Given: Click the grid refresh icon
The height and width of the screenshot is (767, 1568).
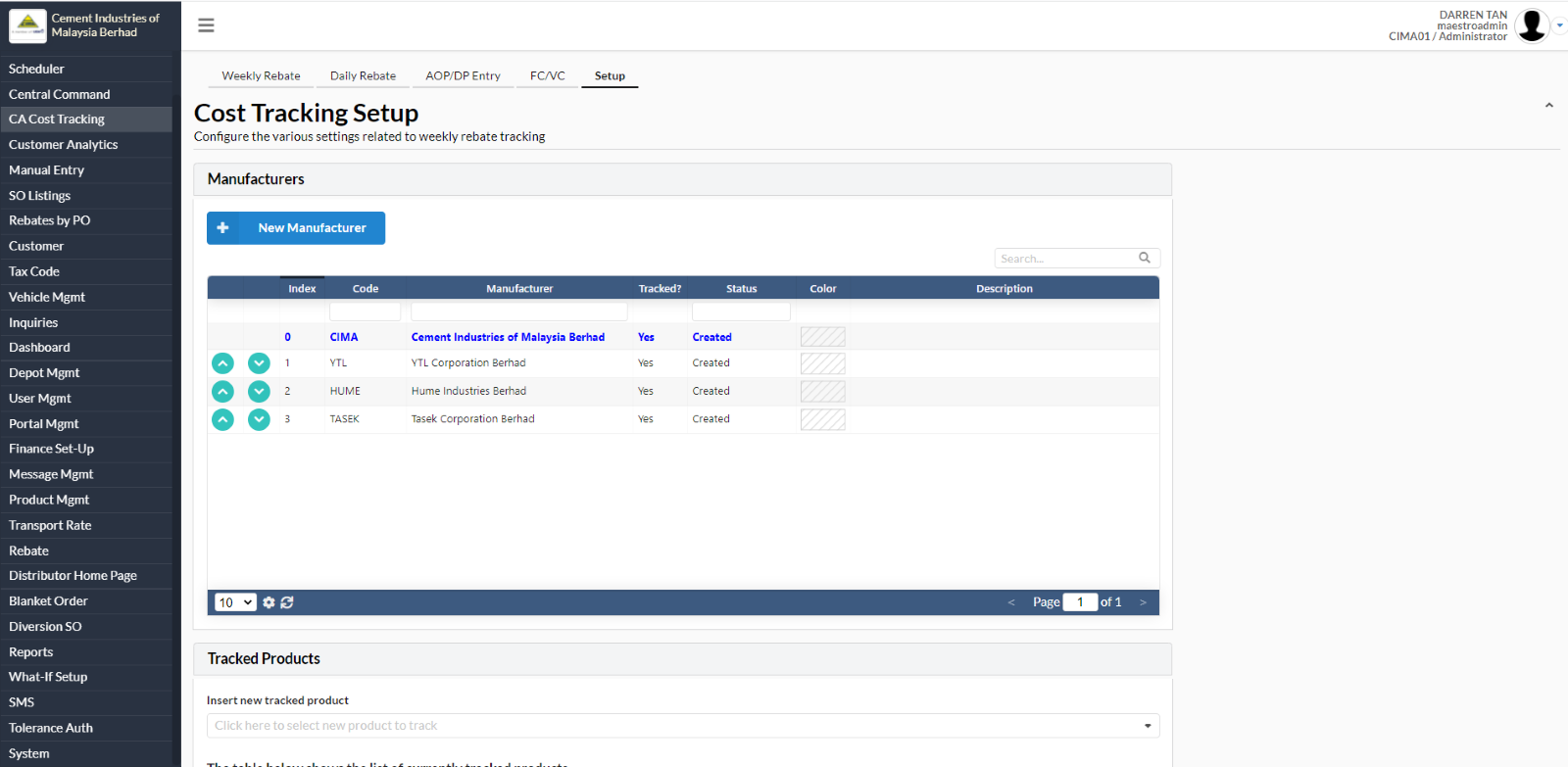Looking at the screenshot, I should tap(287, 602).
